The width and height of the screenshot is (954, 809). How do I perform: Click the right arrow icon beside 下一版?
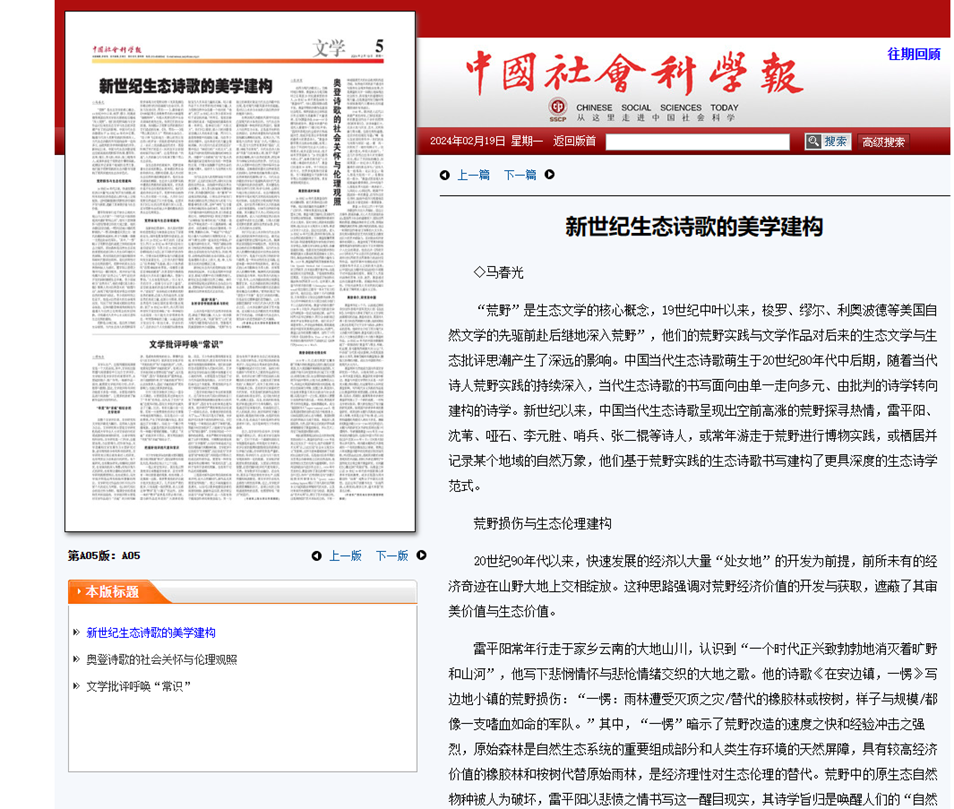click(421, 555)
